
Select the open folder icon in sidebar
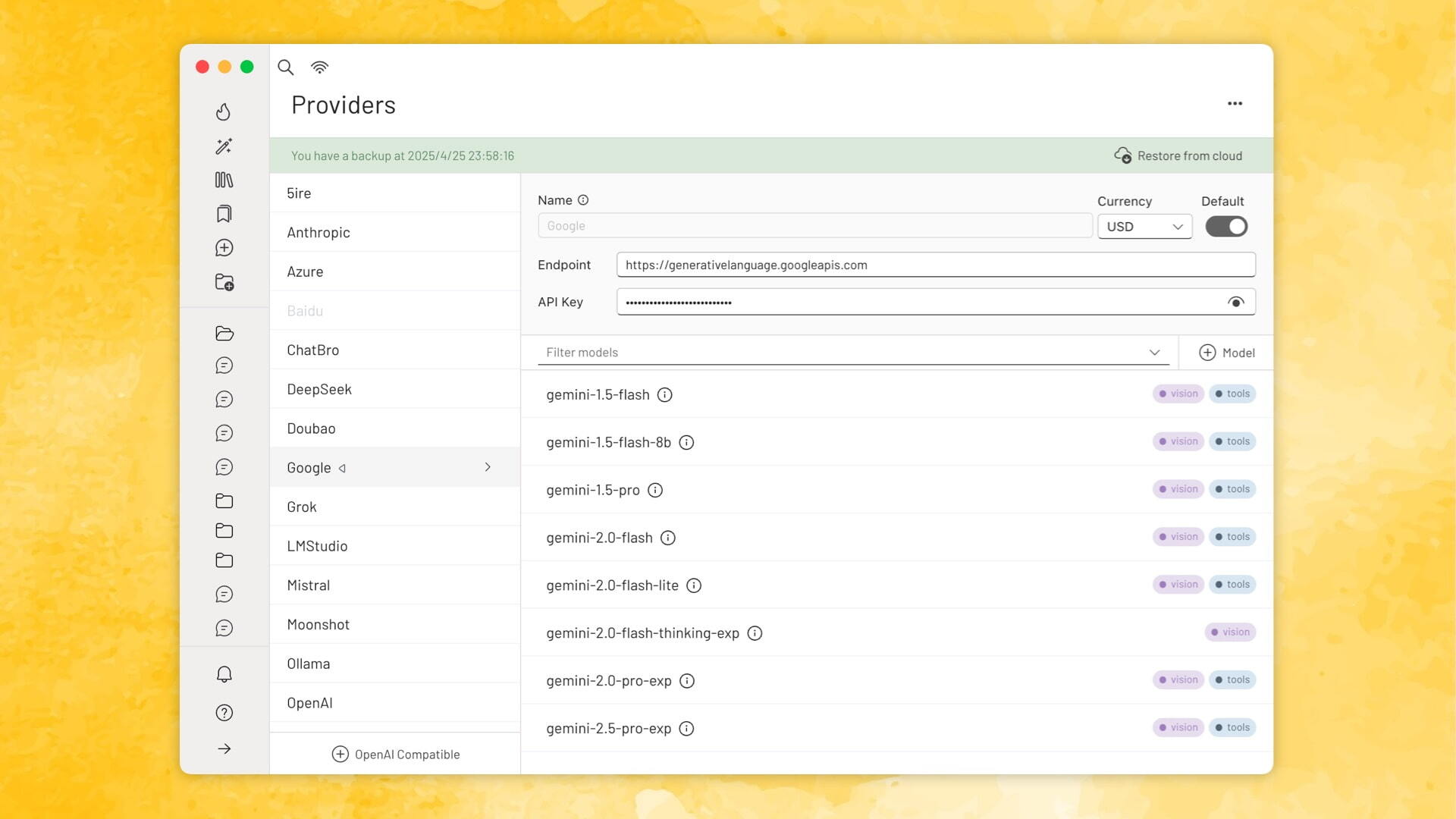[224, 333]
